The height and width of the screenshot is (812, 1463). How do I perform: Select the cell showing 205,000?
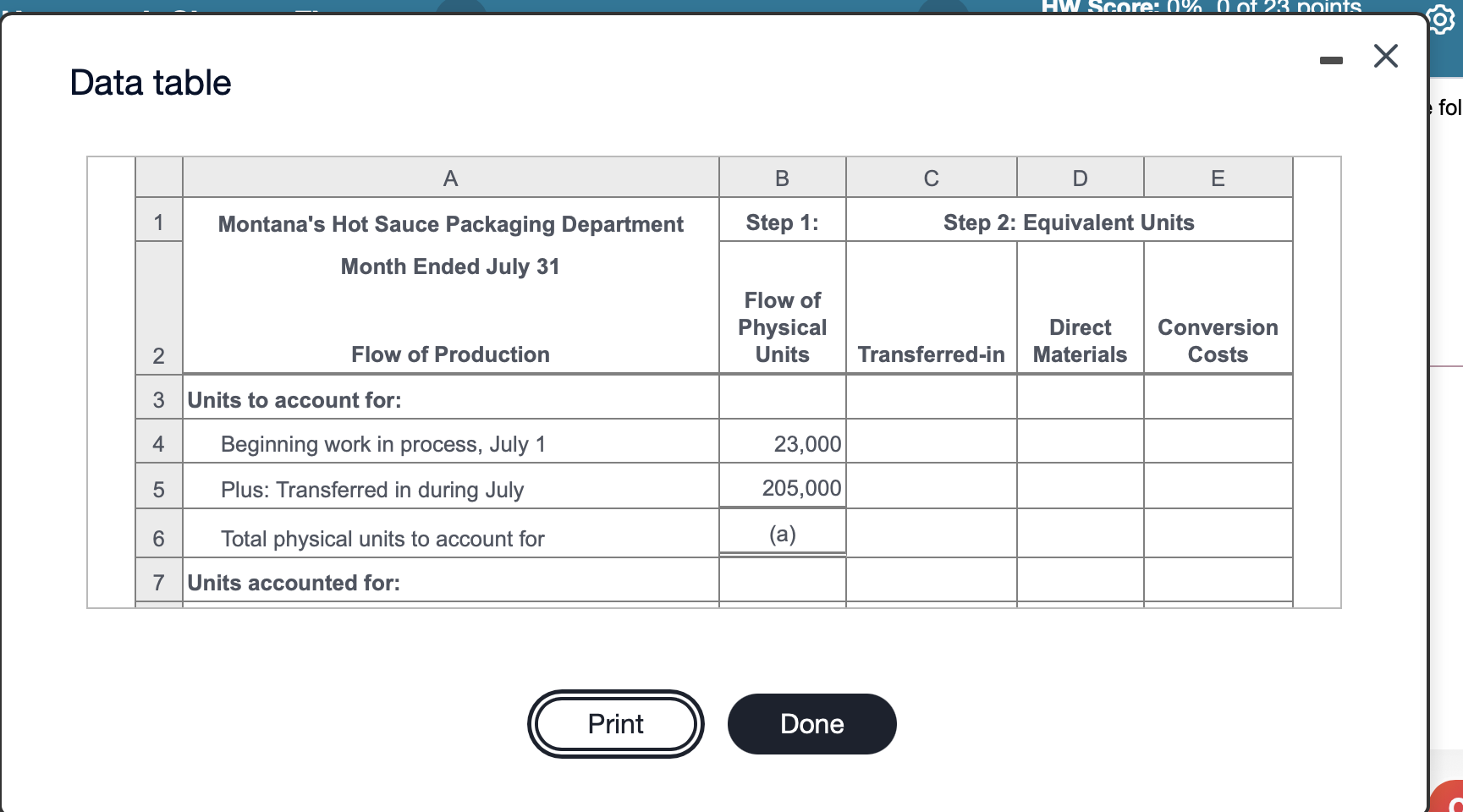tap(800, 487)
